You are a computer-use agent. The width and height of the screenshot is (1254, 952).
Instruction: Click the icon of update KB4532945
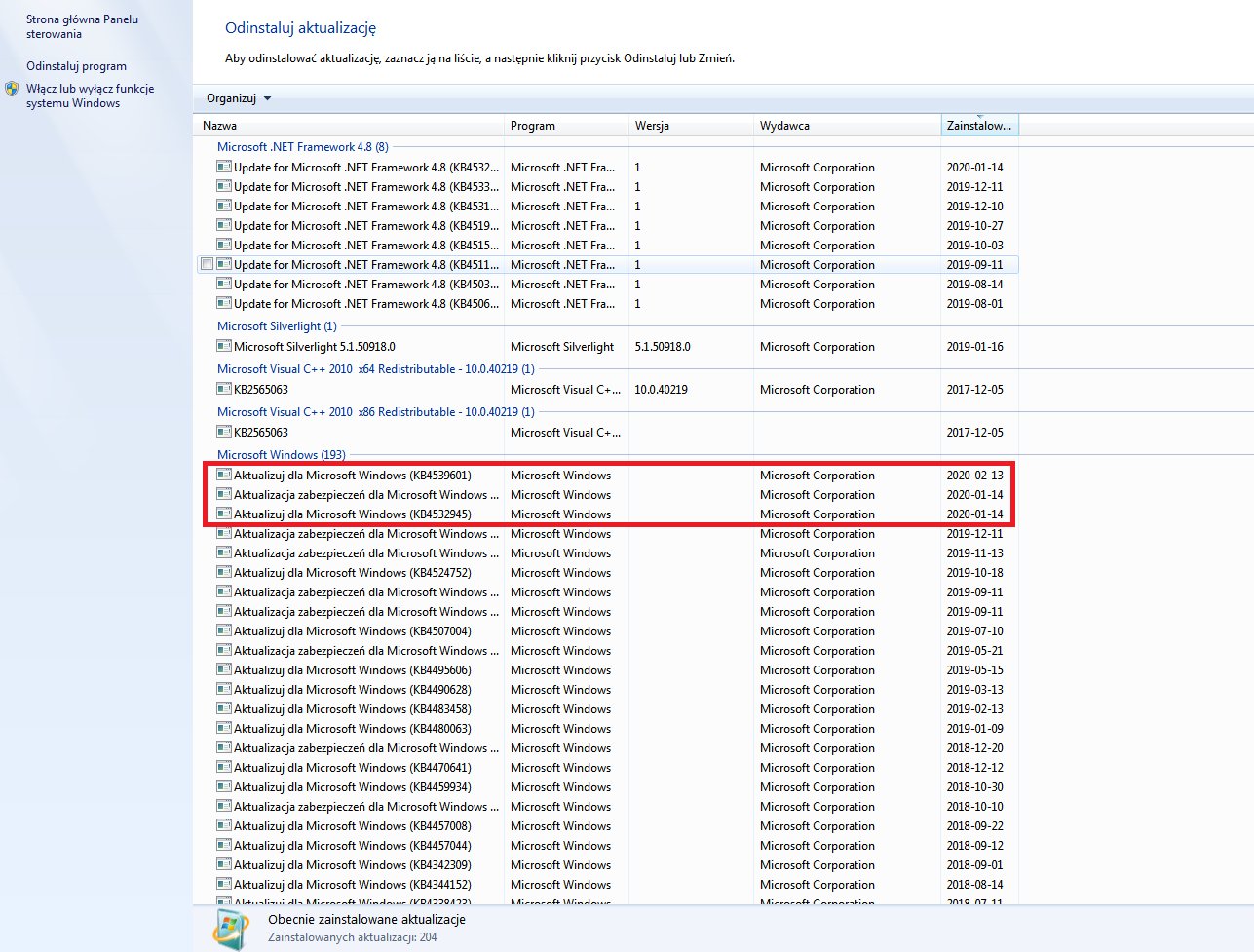pyautogui.click(x=224, y=514)
